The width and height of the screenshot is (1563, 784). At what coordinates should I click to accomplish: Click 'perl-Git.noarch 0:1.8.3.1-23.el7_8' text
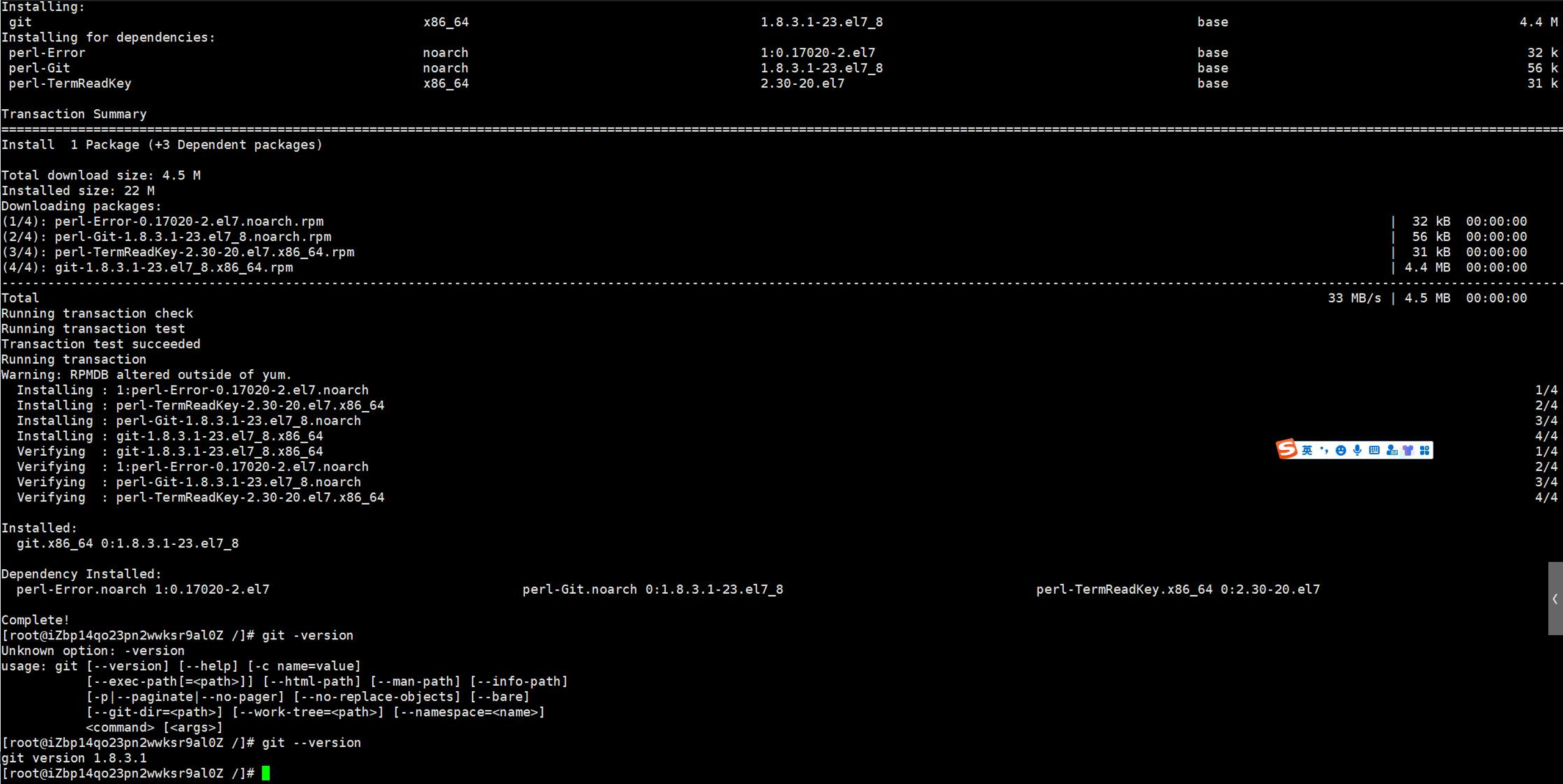coord(652,589)
